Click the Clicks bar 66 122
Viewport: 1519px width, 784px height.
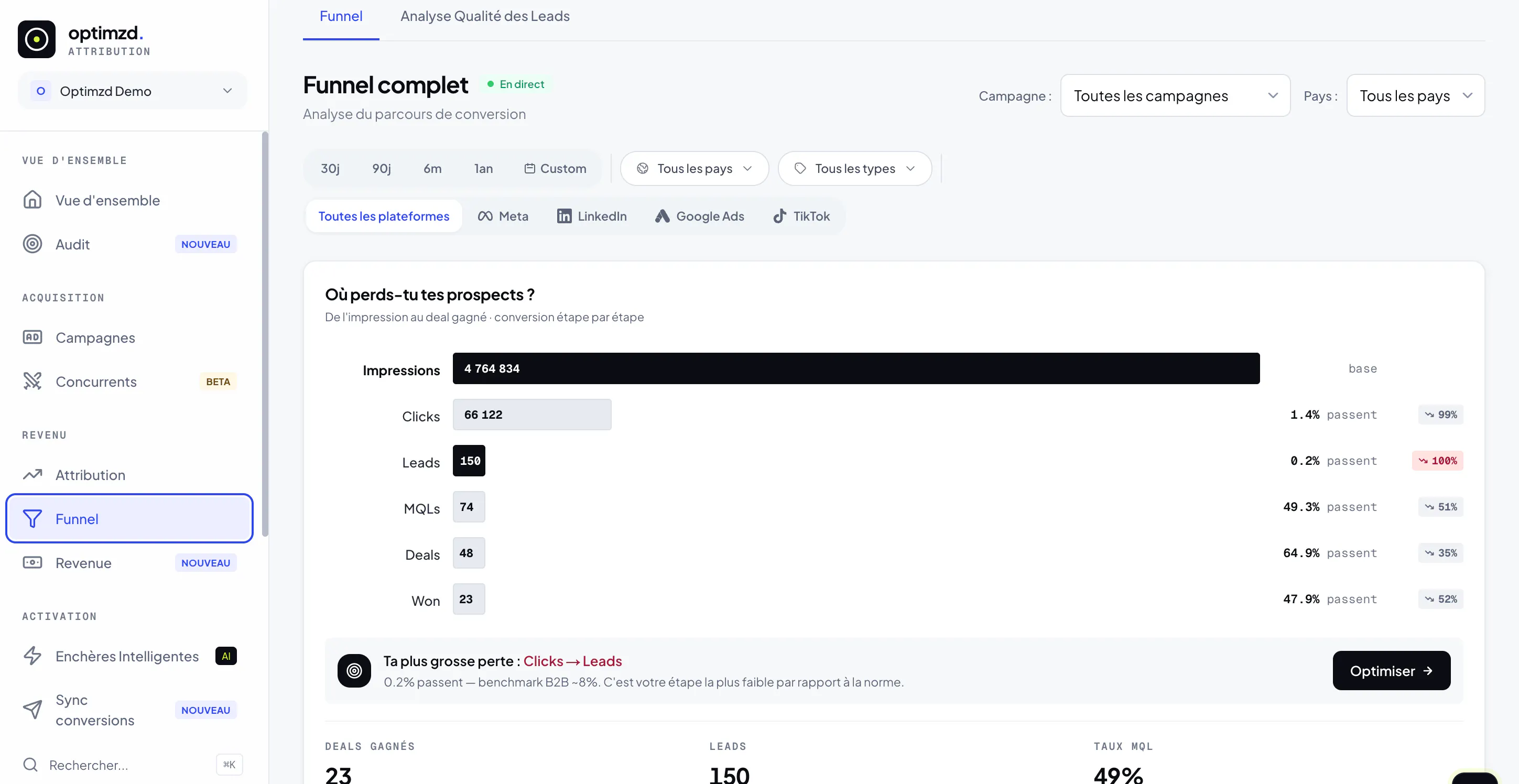click(x=532, y=415)
